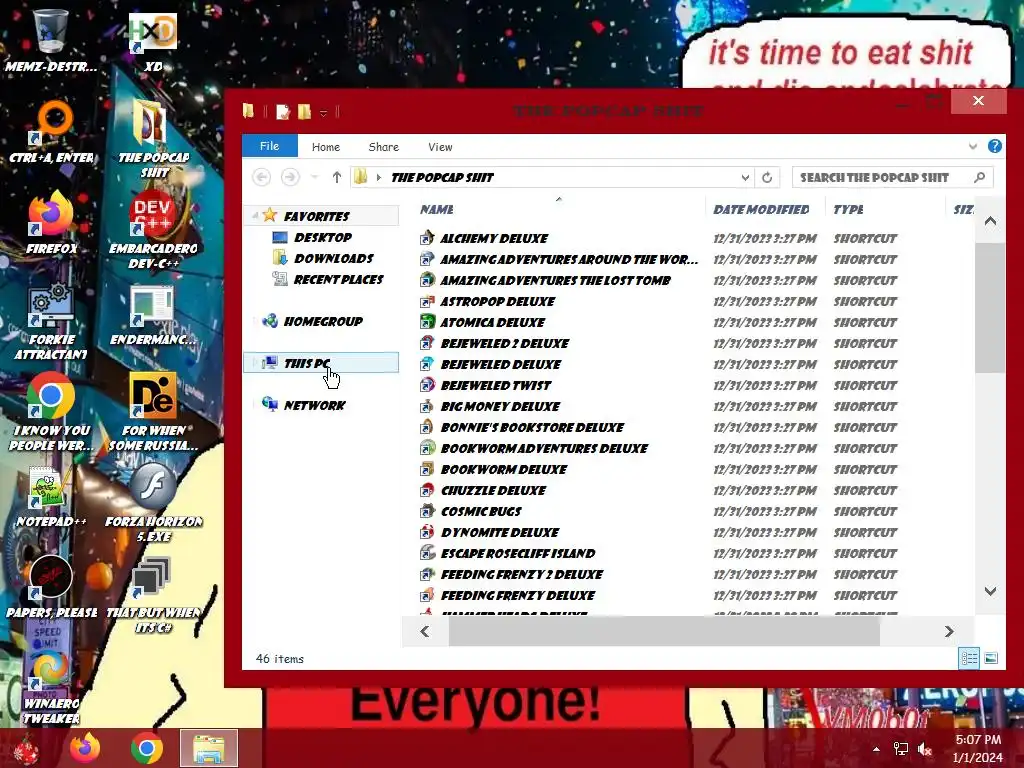Click the horizontal scrollbar right arrow

click(949, 631)
